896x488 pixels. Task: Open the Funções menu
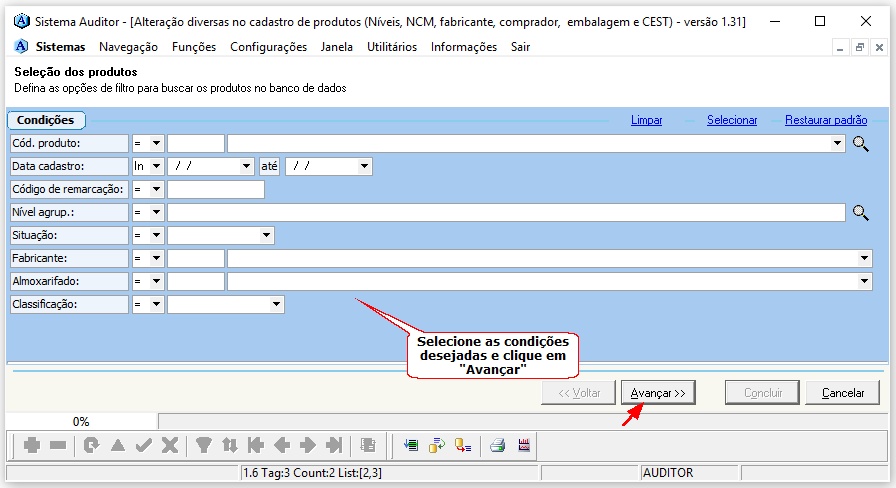click(x=194, y=47)
